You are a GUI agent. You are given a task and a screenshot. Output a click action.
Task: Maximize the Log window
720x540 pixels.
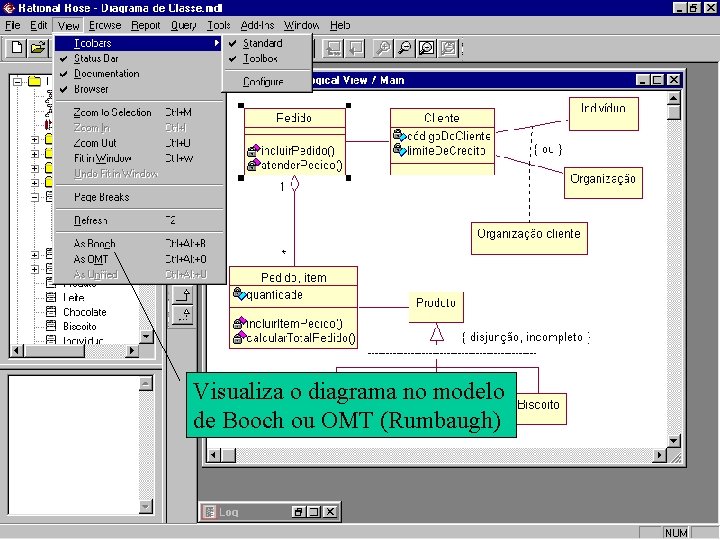314,512
